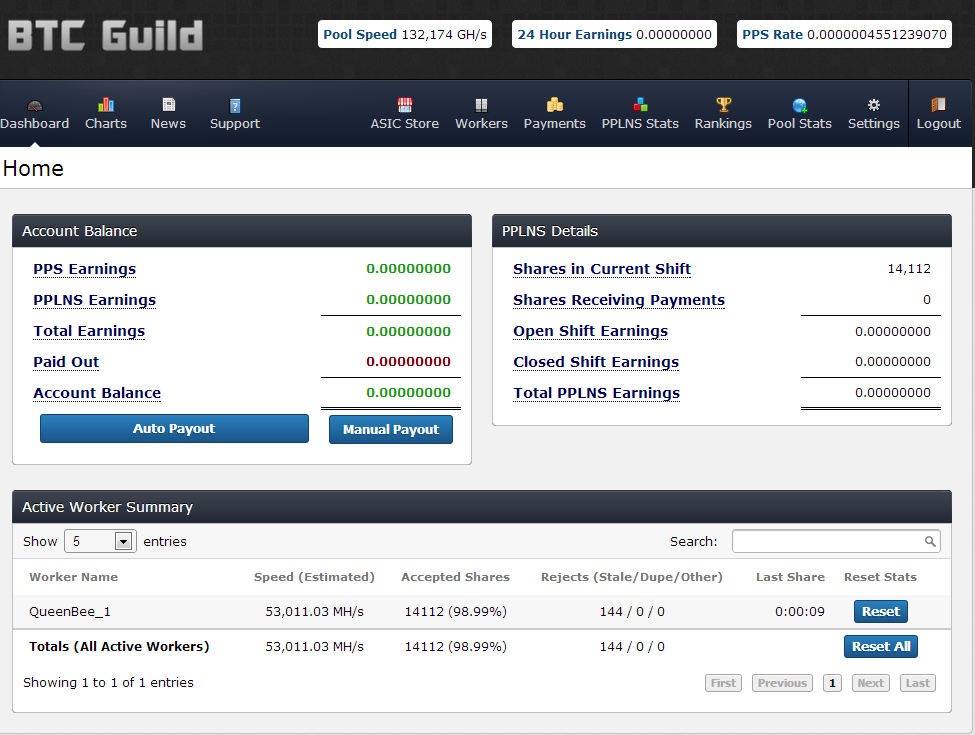This screenshot has width=975, height=735.
Task: Expand the Show entries dropdown
Action: point(100,541)
